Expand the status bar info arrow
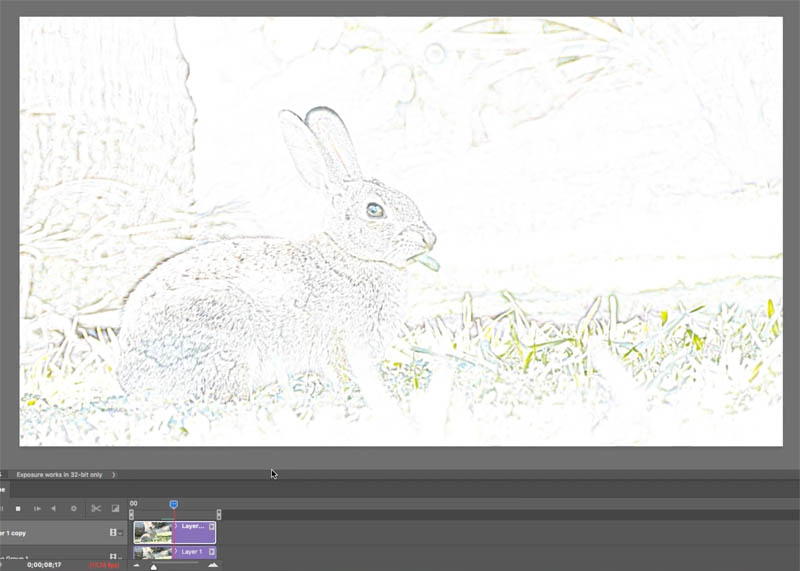The image size is (800, 571). (113, 475)
